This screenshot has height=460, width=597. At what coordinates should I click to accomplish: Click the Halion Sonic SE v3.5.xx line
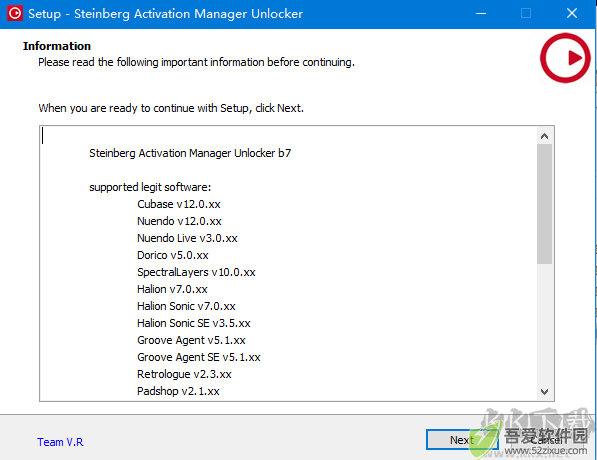(x=193, y=323)
